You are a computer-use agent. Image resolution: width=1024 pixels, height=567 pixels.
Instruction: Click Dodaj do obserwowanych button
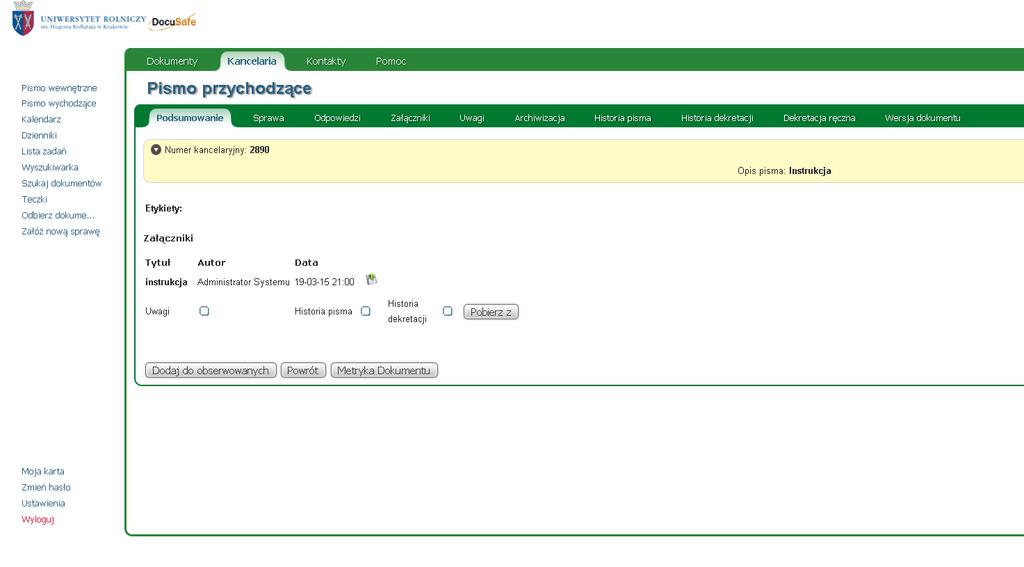[210, 370]
